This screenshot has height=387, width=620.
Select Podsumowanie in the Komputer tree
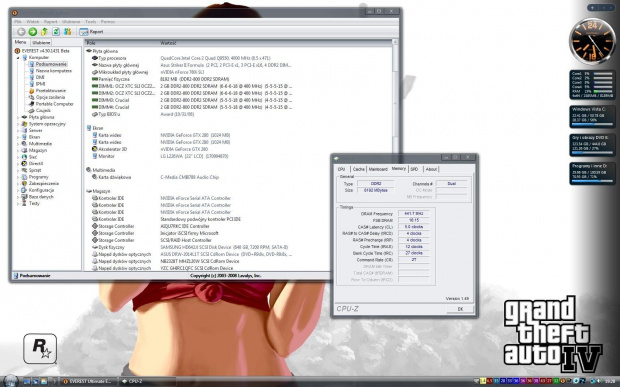click(x=51, y=64)
